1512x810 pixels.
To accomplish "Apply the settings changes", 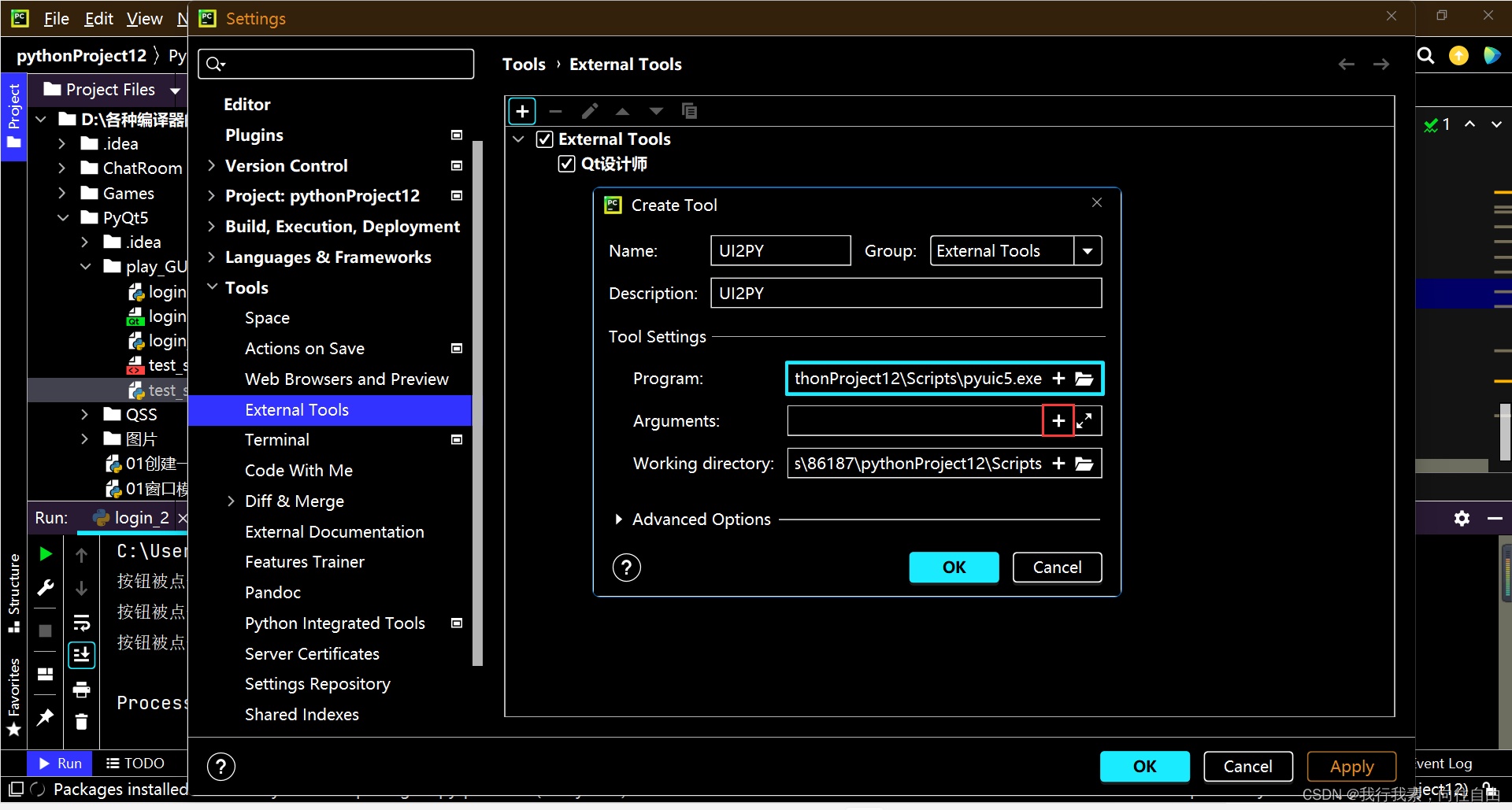I will pyautogui.click(x=1351, y=765).
